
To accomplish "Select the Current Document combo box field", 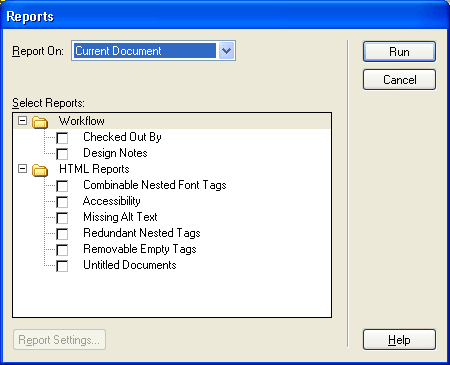I will 153,51.
